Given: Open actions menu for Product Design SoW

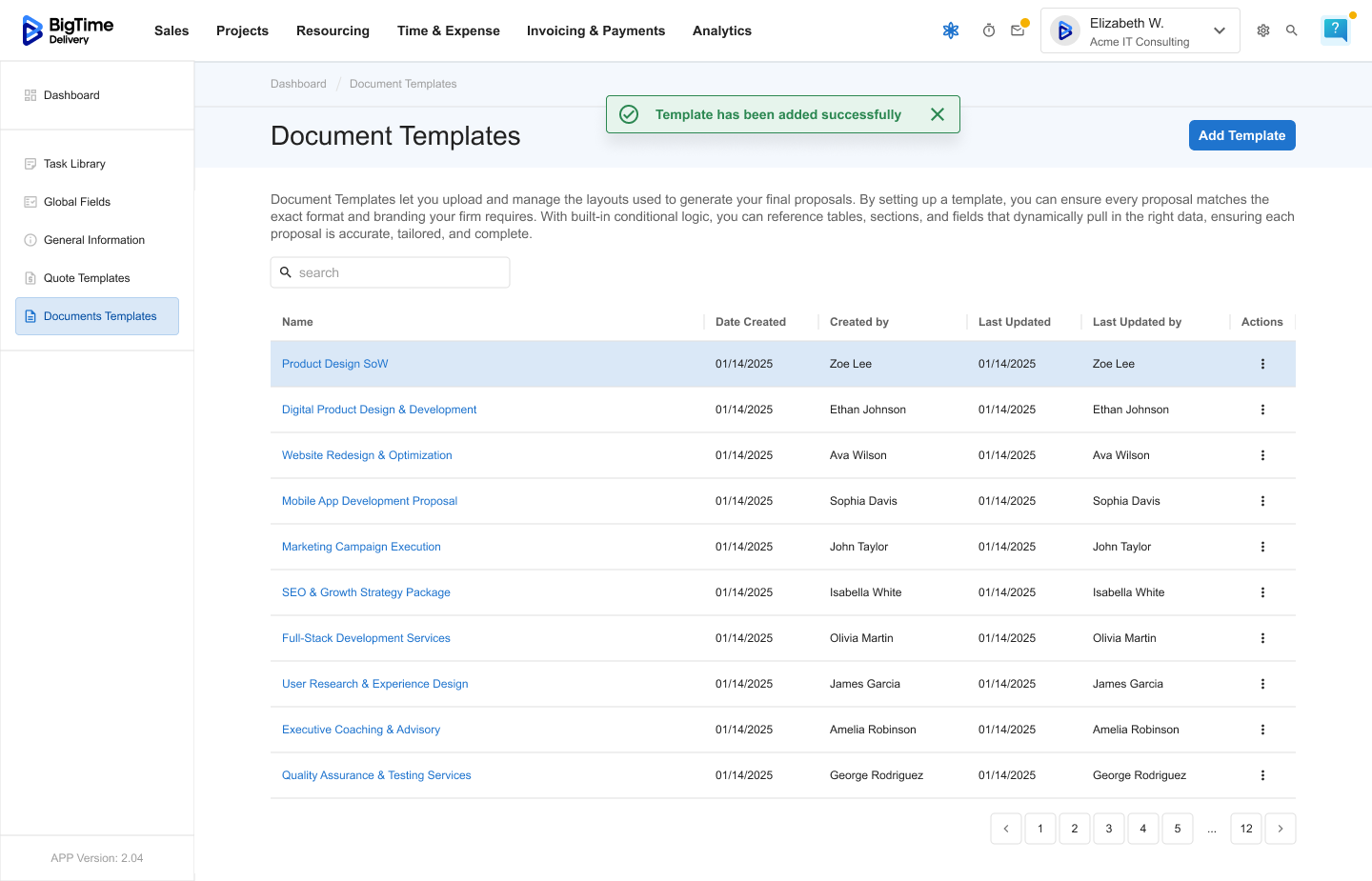Looking at the screenshot, I should click(1262, 364).
